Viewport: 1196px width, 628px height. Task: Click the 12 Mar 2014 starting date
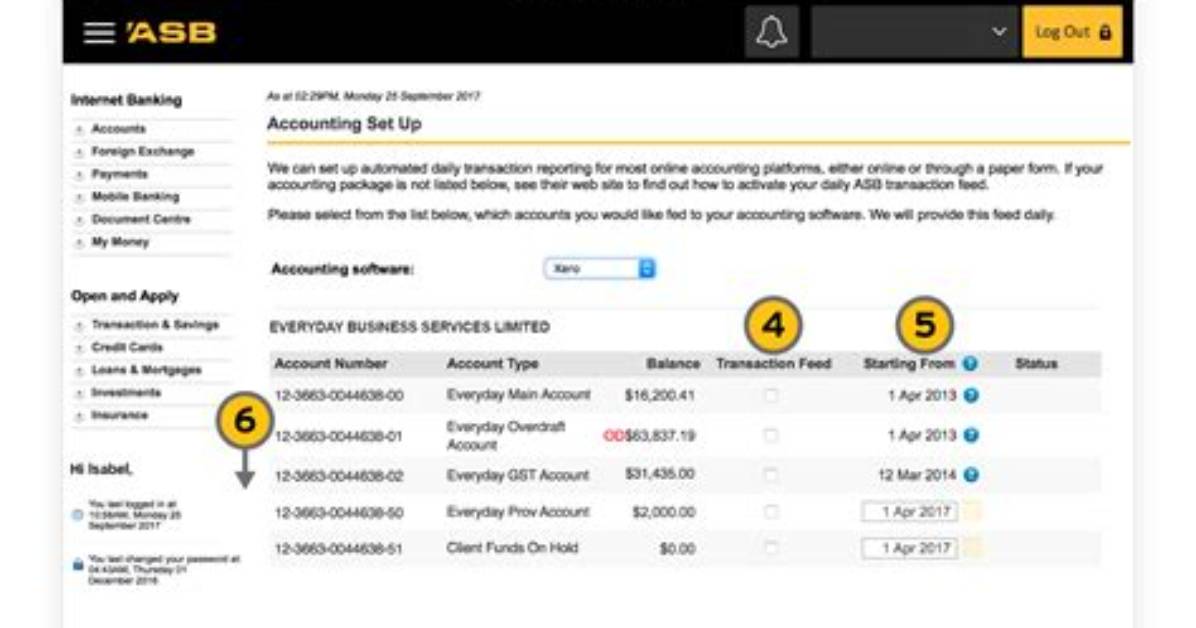[x=917, y=475]
